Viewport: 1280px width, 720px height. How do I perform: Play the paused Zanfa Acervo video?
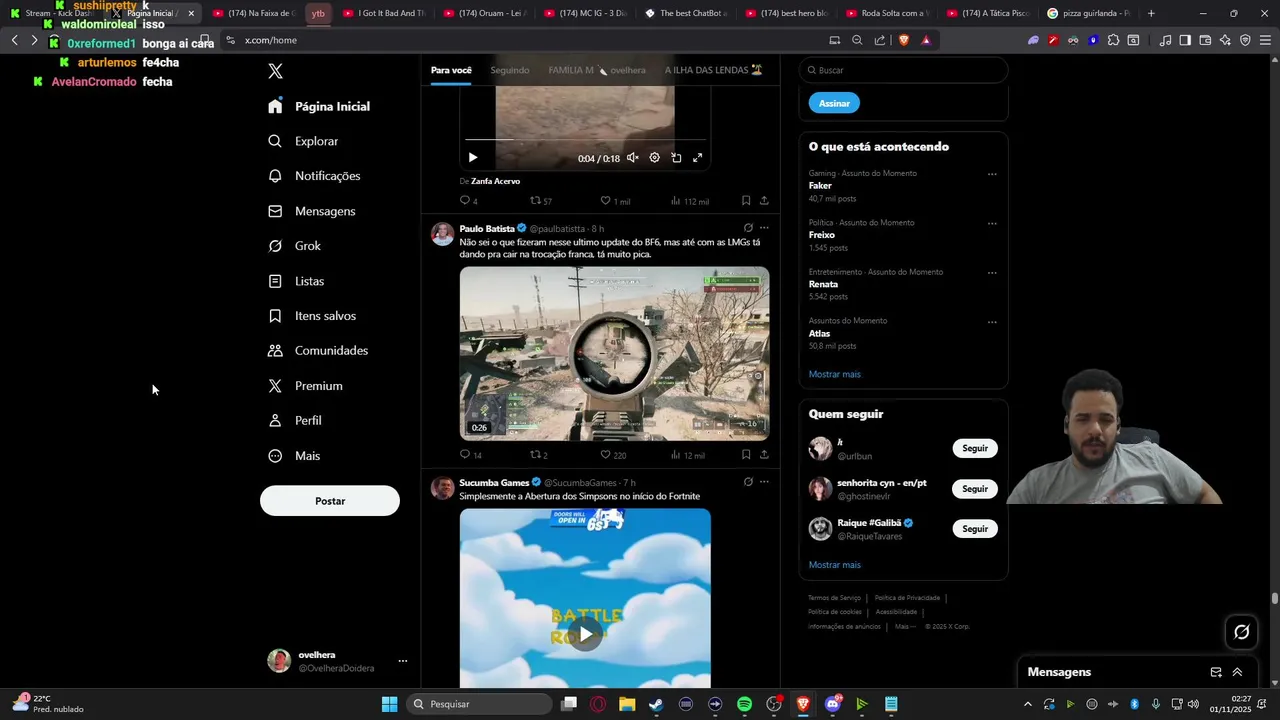point(473,158)
